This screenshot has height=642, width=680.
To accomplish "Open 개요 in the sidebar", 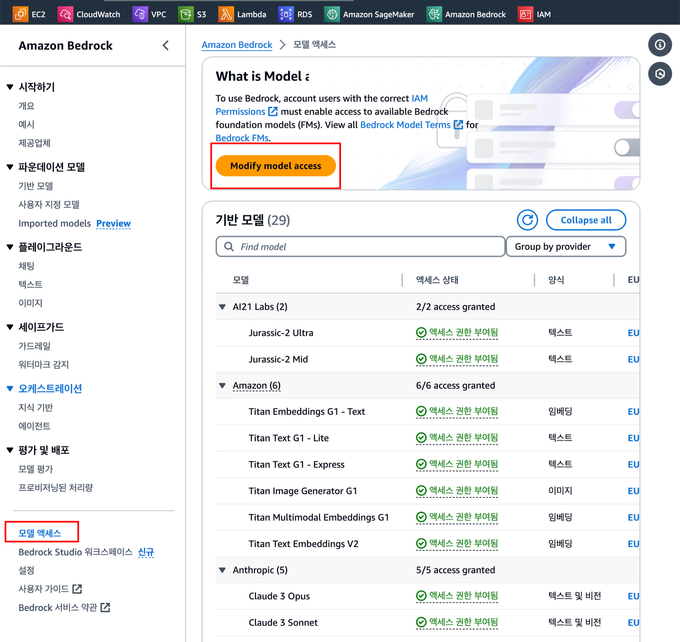I will [26, 106].
